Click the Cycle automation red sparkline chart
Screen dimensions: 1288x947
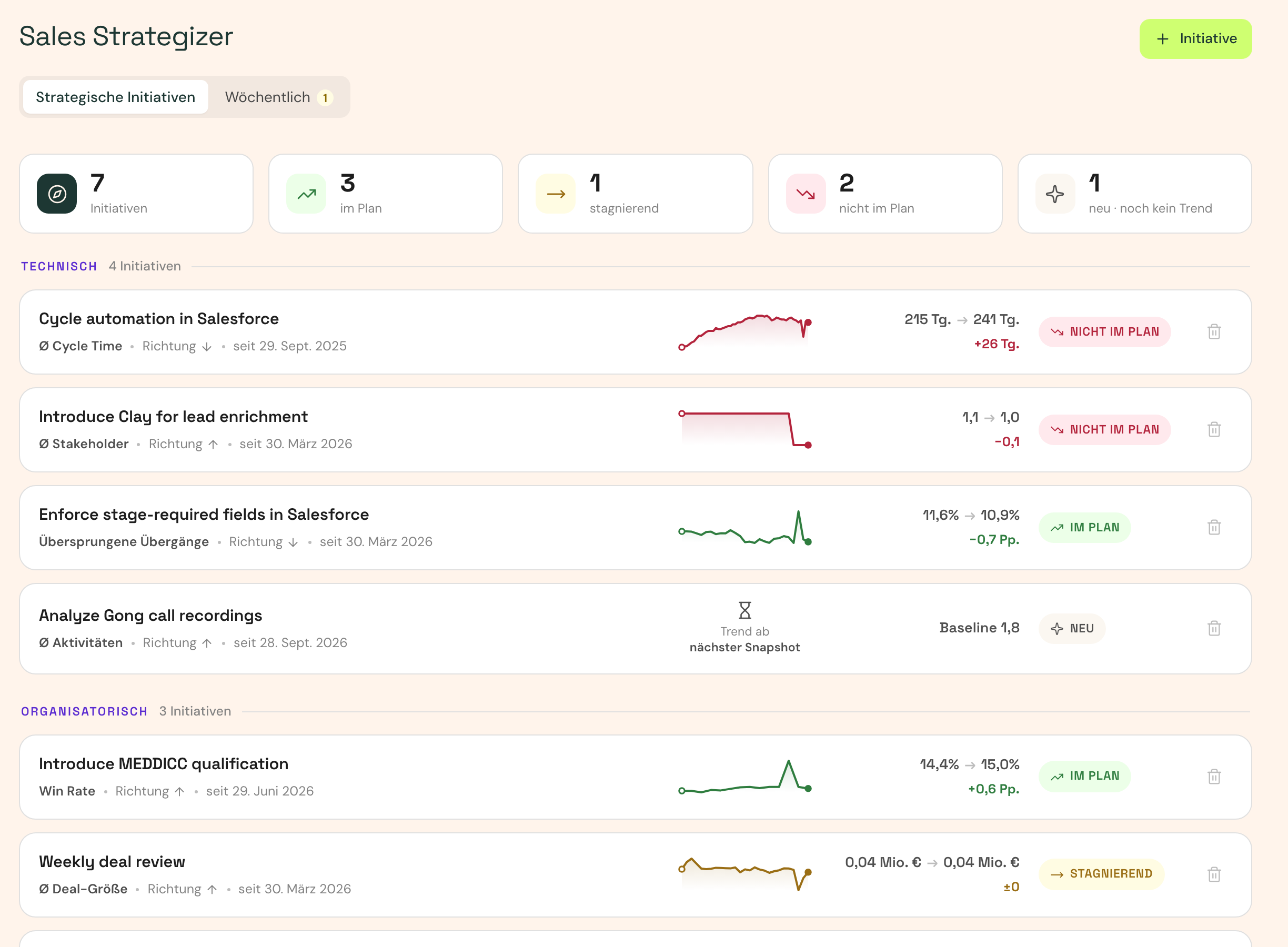pos(744,331)
